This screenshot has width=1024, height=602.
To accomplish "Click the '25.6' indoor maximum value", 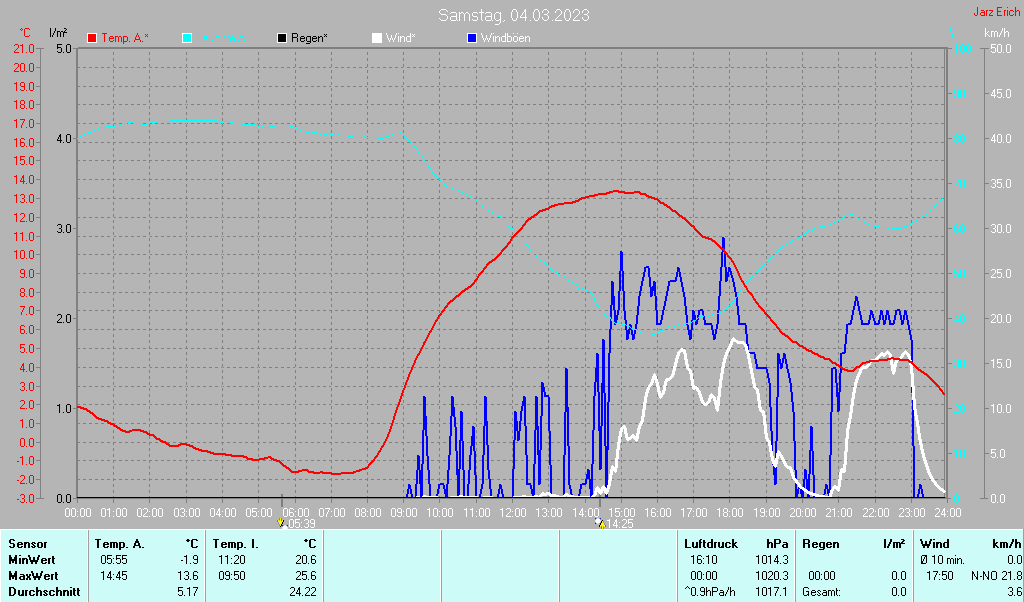I will pos(306,577).
